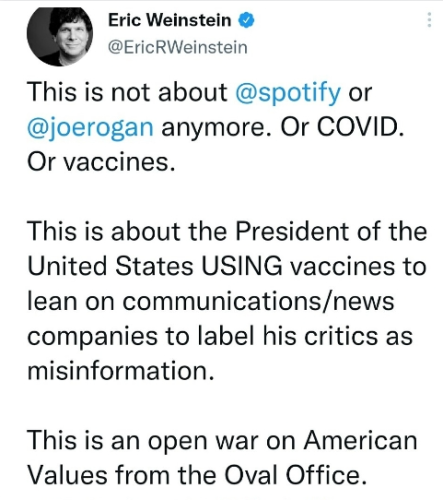Open Eric Weinstein's profile picture
This screenshot has height=500, width=443.
click(x=60, y=36)
